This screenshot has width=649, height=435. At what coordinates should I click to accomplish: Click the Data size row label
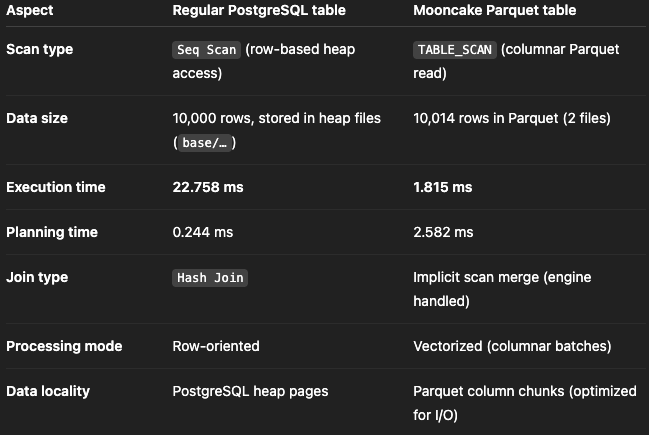coord(37,118)
